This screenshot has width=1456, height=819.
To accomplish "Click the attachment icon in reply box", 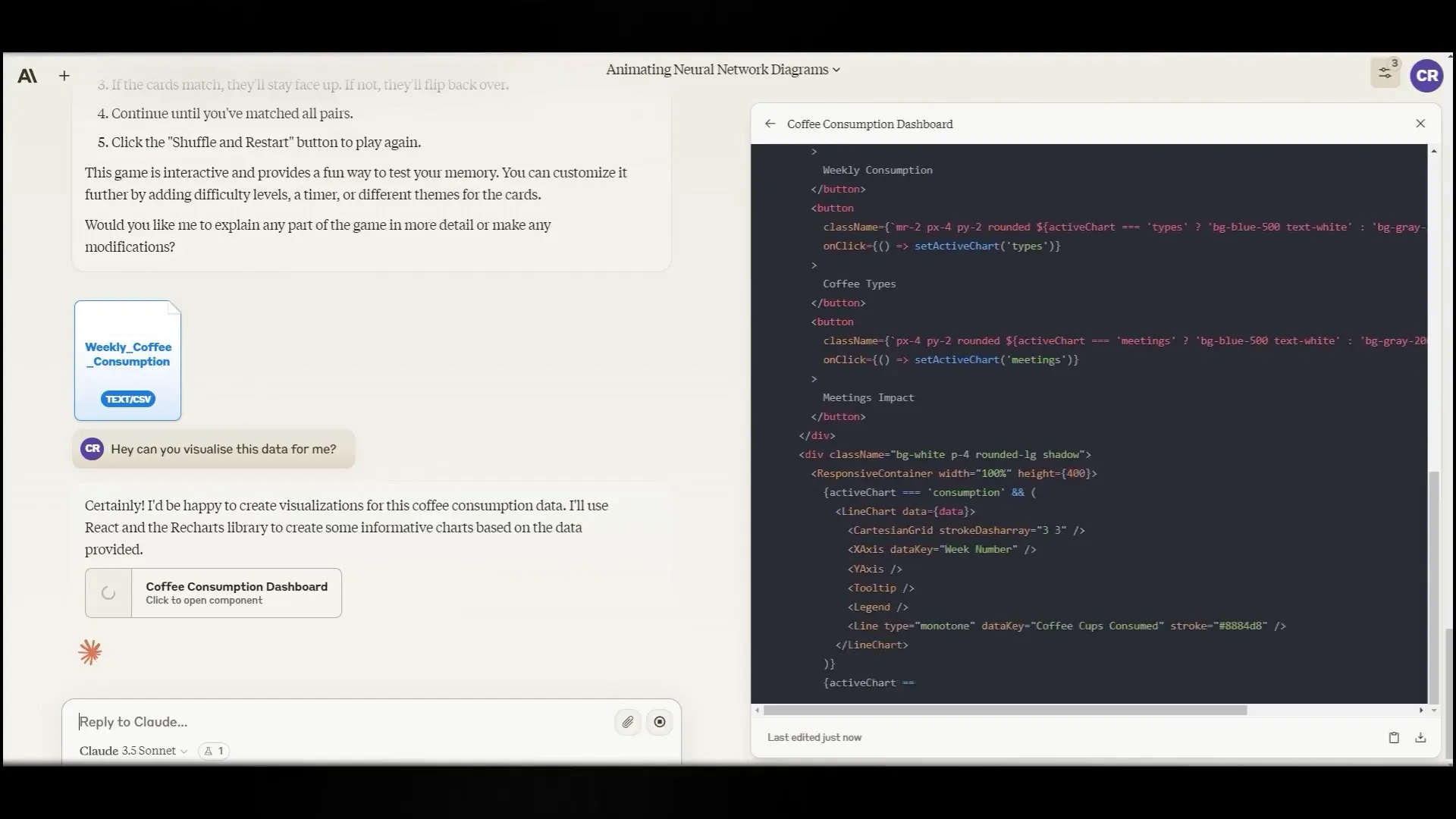I will click(x=627, y=721).
